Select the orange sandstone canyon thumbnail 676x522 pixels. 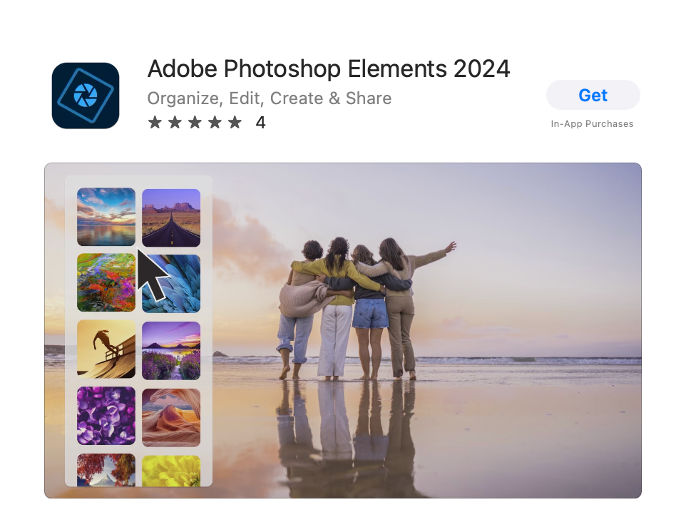tap(171, 417)
